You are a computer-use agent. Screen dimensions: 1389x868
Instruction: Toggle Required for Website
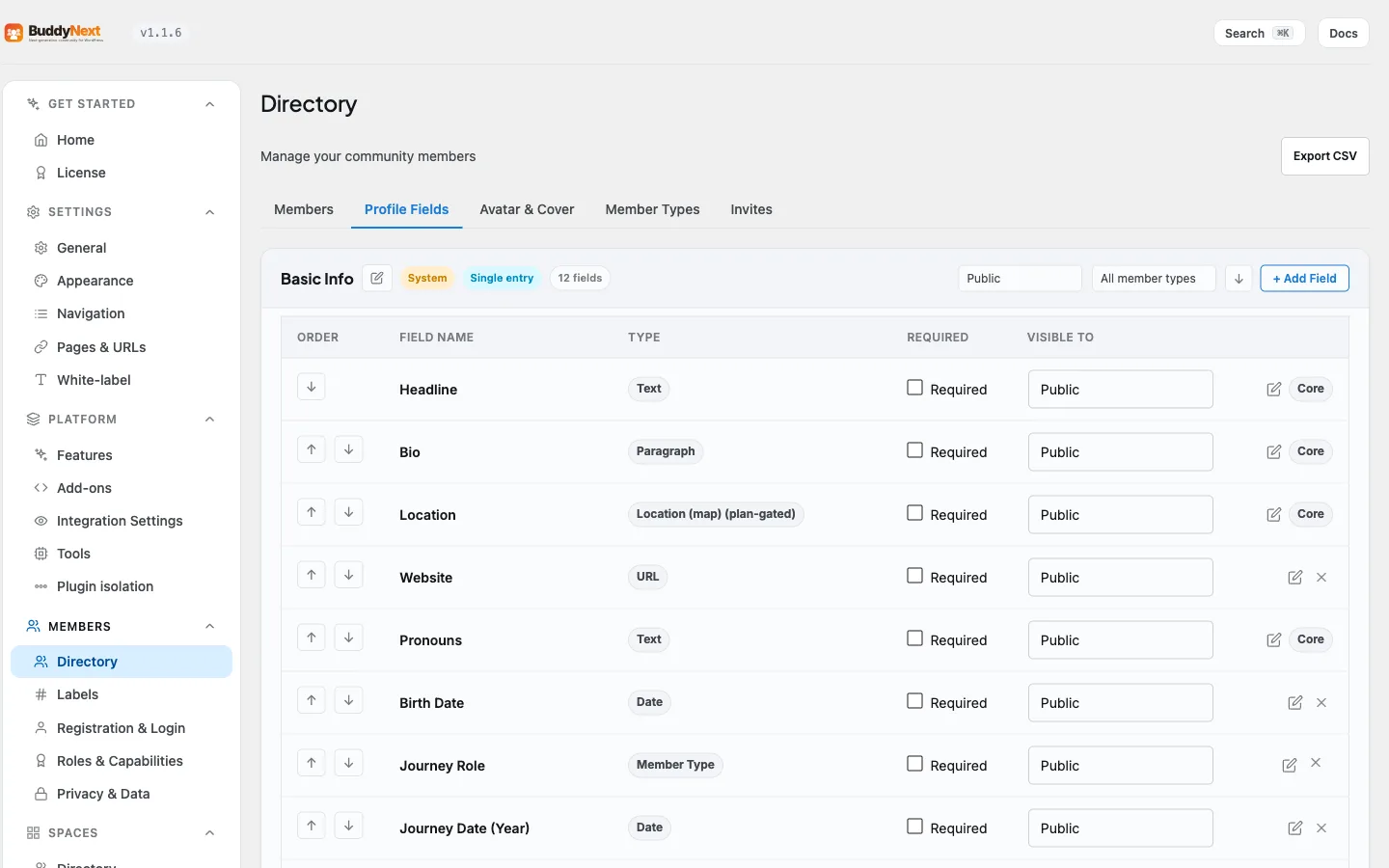[914, 576]
